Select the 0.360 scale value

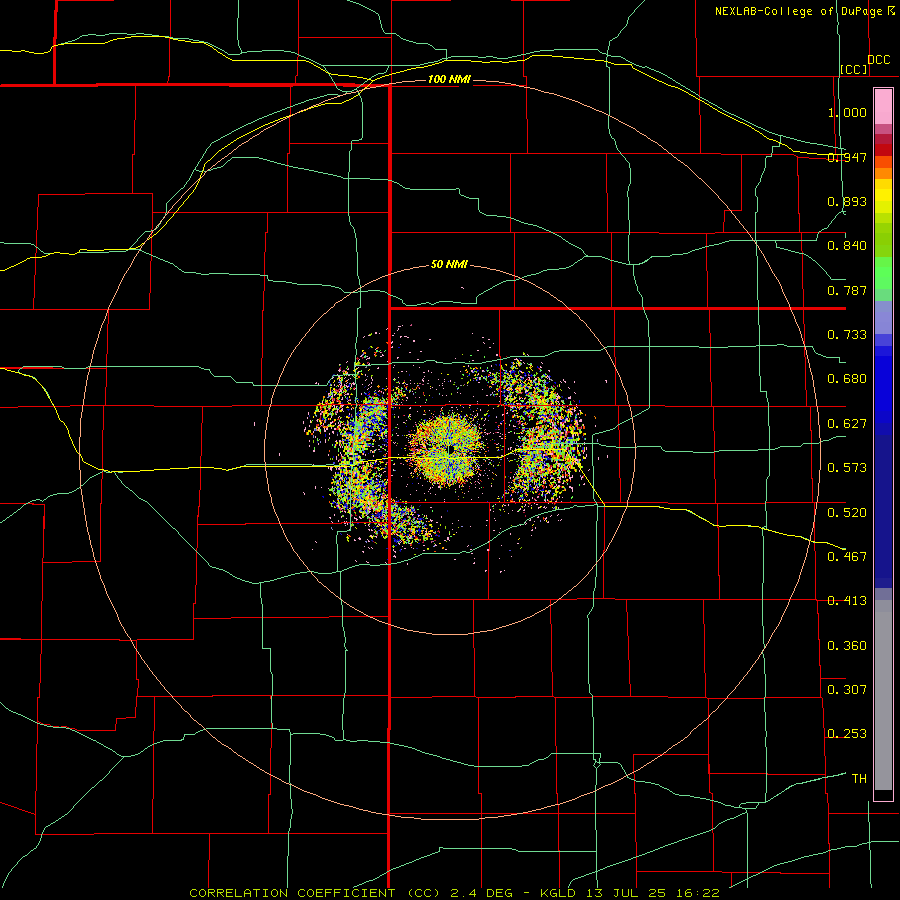coord(847,645)
